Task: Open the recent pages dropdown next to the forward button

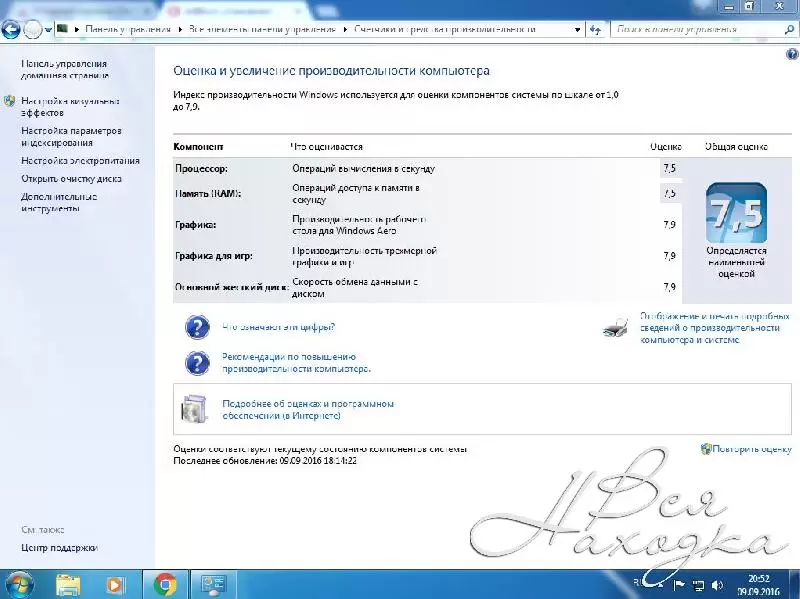Action: pyautogui.click(x=49, y=30)
